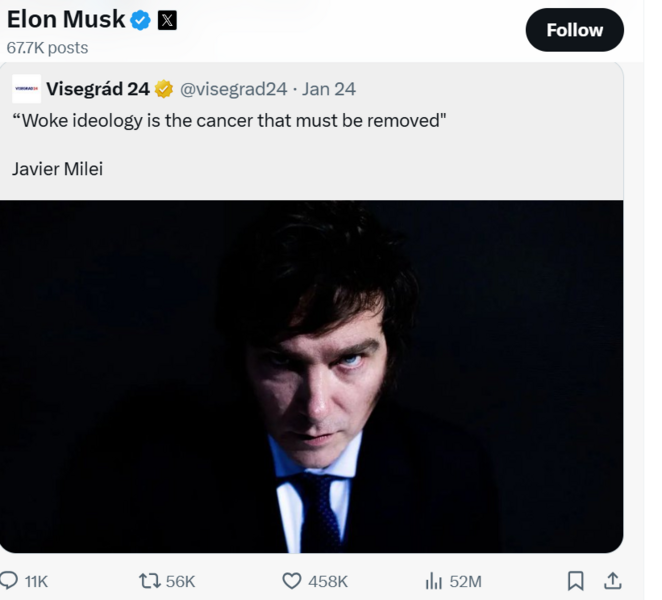Click the Jan 24 post date

(329, 89)
